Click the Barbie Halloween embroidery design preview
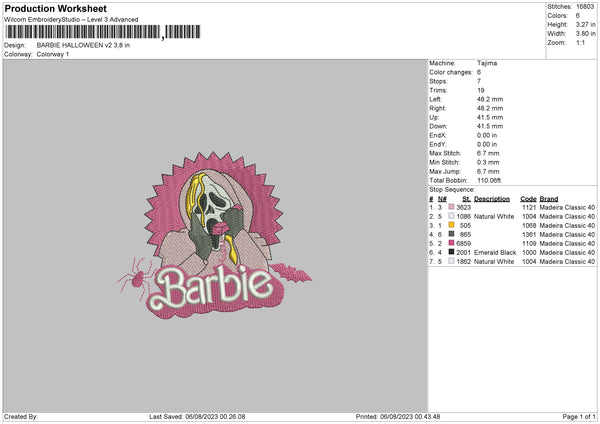 (215, 235)
